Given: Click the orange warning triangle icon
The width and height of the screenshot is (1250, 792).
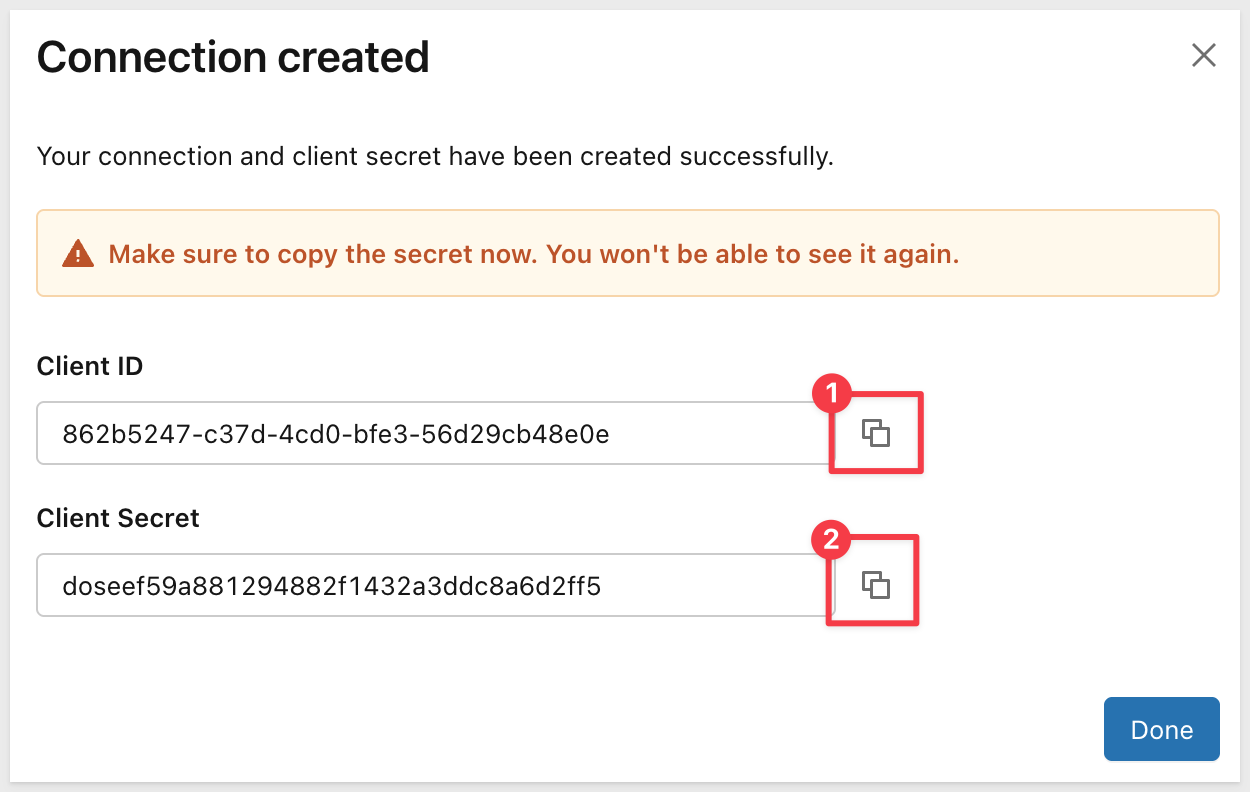Looking at the screenshot, I should [77, 254].
